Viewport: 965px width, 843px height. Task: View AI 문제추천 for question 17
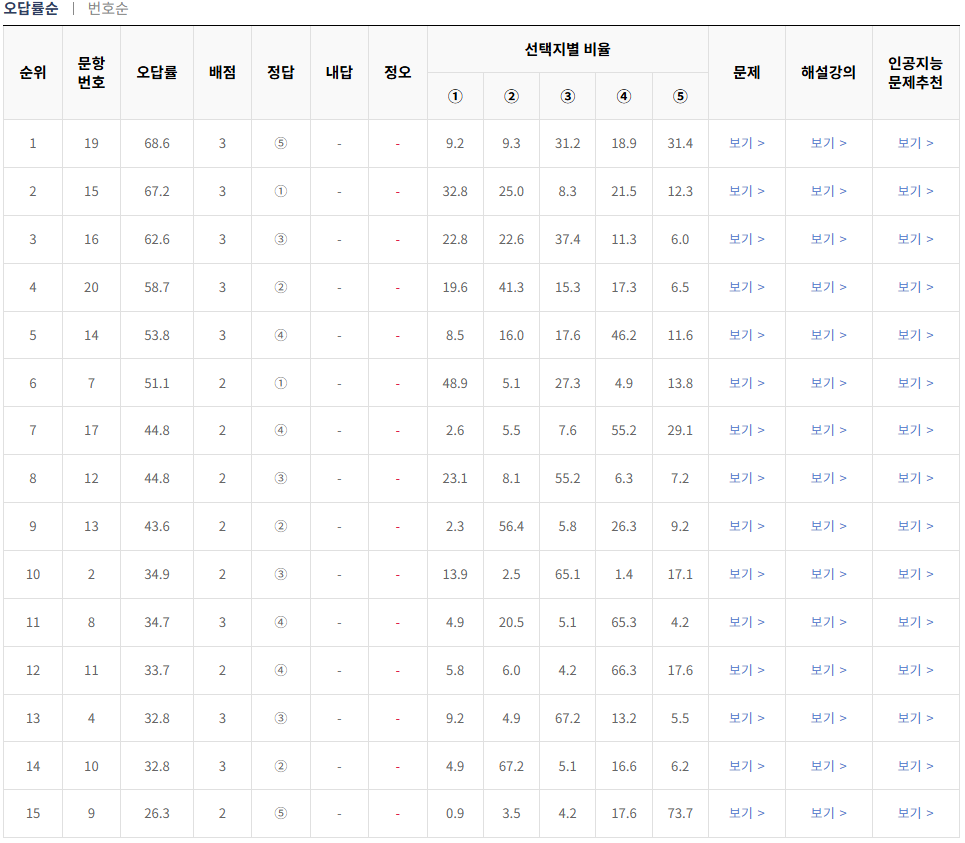915,430
